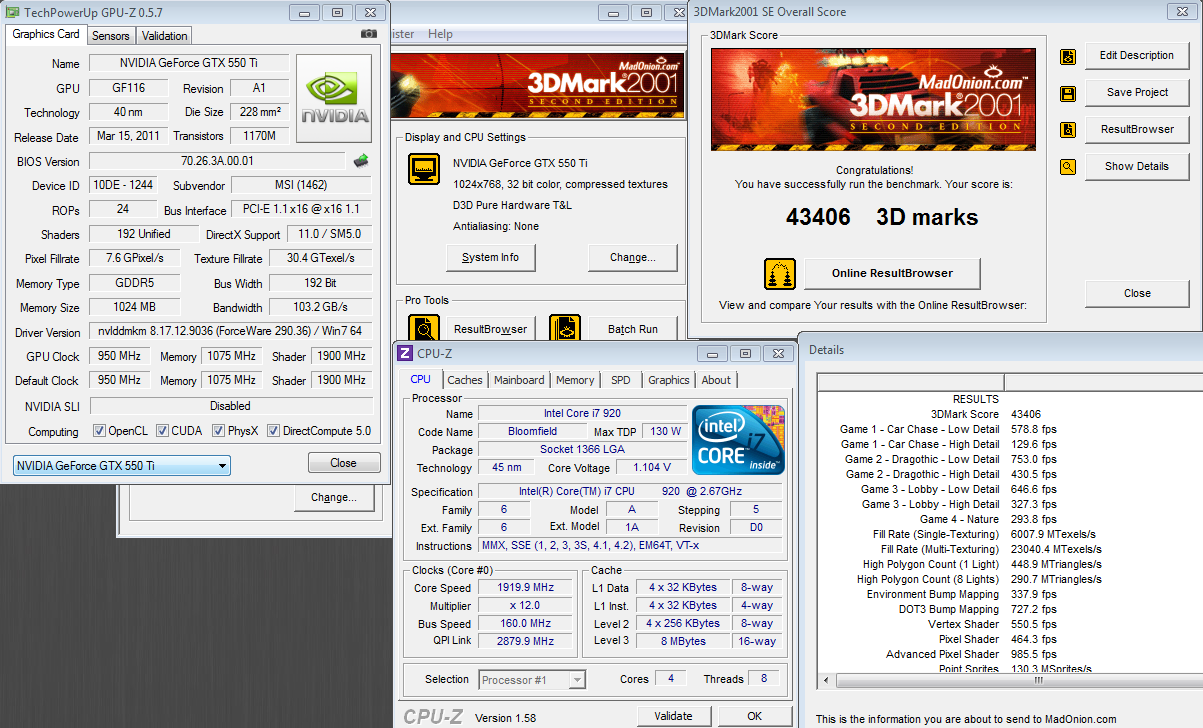The image size is (1203, 728).
Task: Click the CPU-Z title bar icon
Action: [x=405, y=353]
